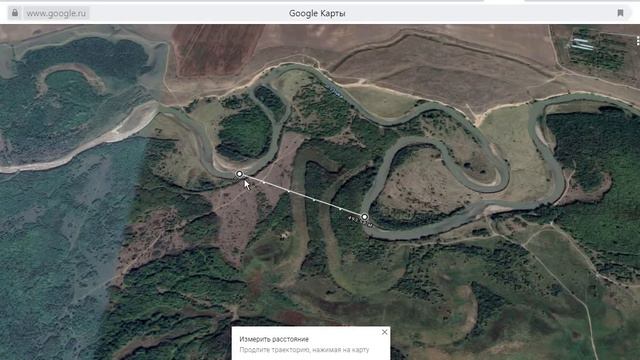Select the measurement start point on the river

(x=240, y=174)
